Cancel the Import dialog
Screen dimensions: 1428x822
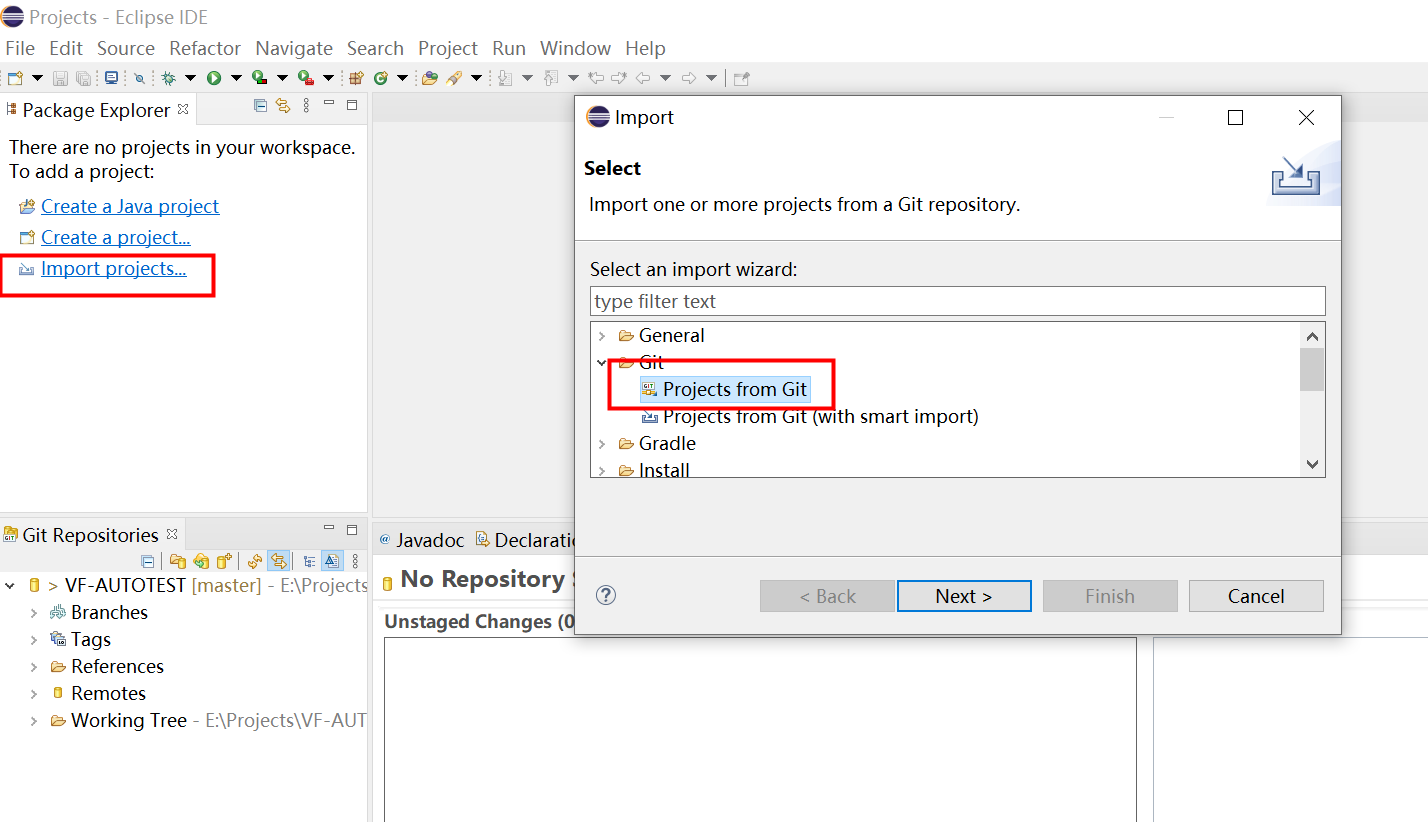(1256, 596)
